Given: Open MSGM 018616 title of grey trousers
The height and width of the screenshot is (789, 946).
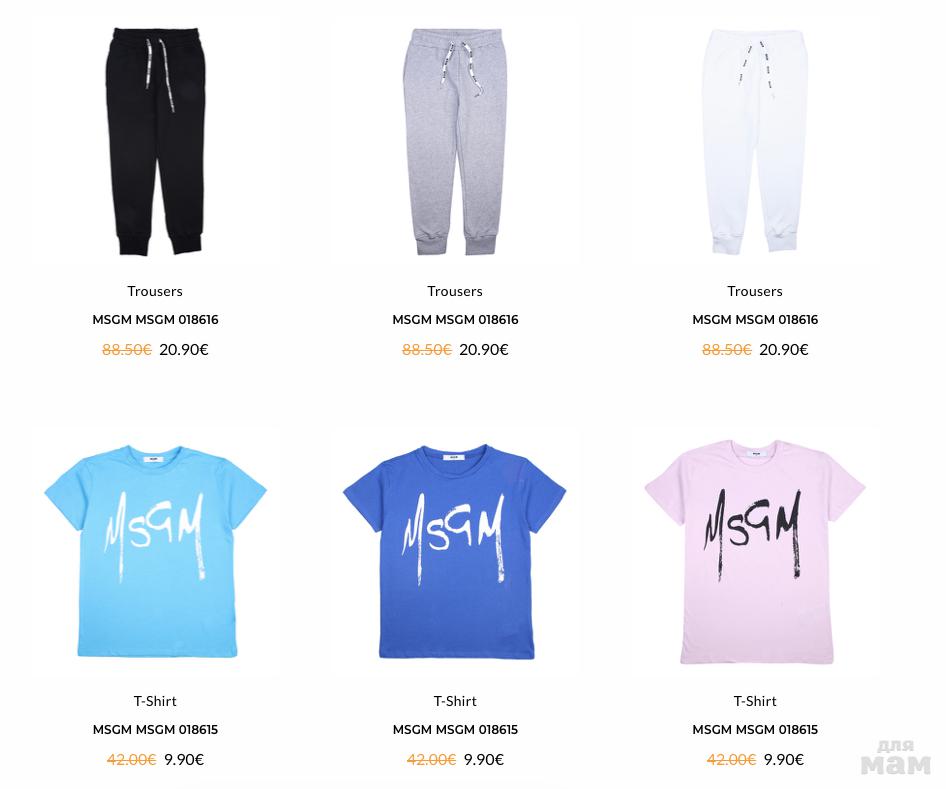Looking at the screenshot, I should [x=455, y=320].
